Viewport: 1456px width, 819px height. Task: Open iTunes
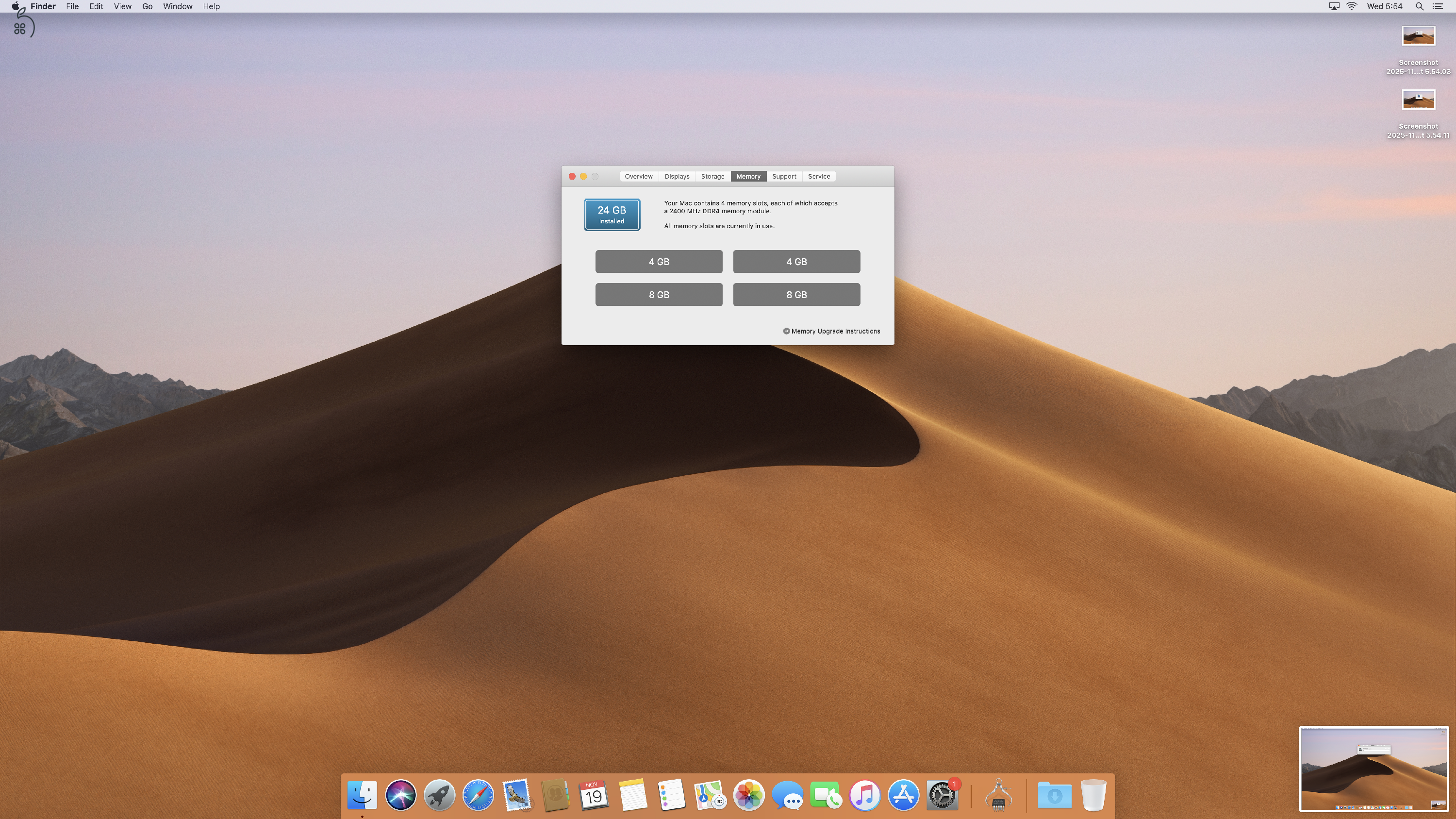point(864,794)
